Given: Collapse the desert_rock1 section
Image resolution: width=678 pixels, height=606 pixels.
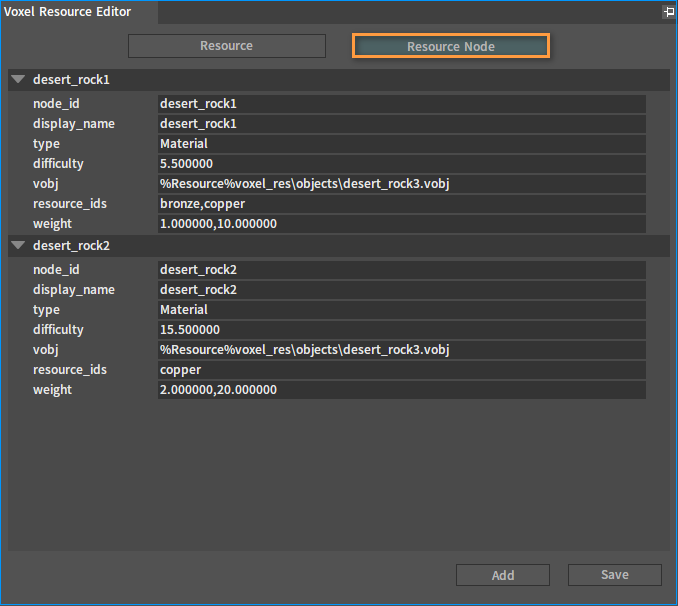Looking at the screenshot, I should 18,79.
